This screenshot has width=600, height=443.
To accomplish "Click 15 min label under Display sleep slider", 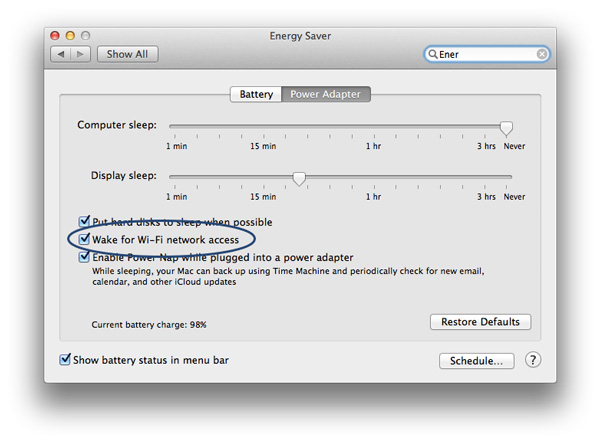I will pyautogui.click(x=263, y=197).
